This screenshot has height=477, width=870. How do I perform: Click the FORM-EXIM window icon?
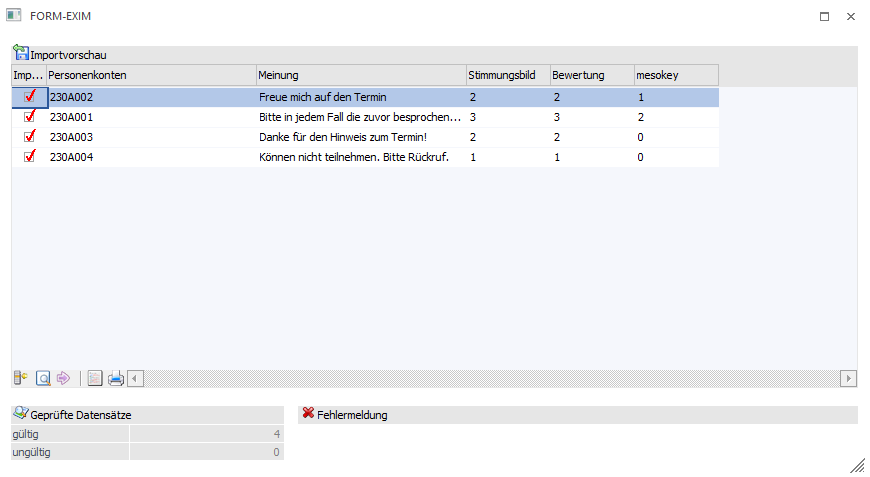[x=14, y=15]
